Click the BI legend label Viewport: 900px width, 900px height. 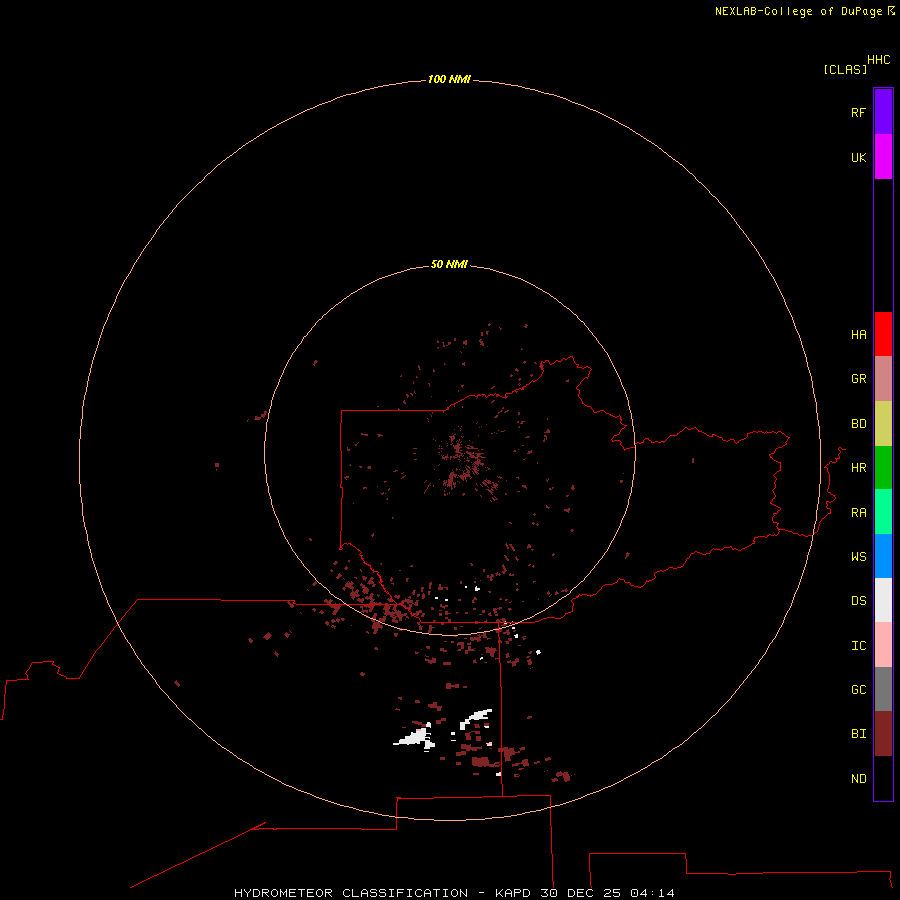point(858,734)
